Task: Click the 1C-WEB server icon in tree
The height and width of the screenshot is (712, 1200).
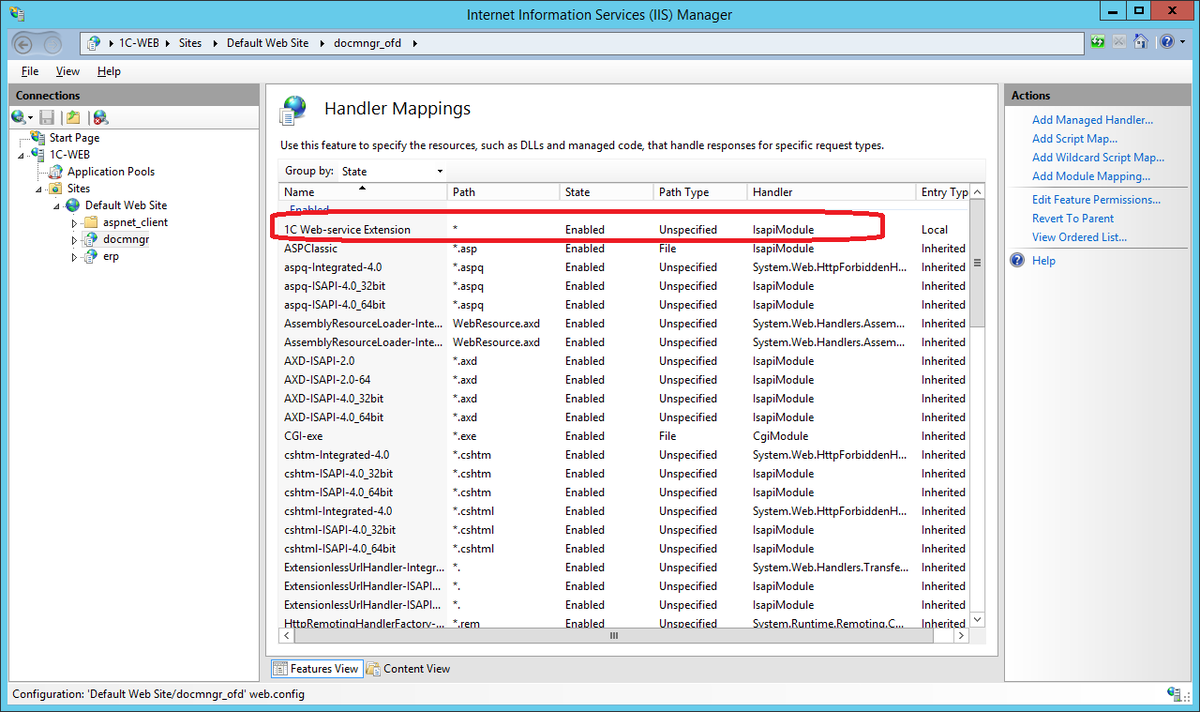Action: point(39,155)
